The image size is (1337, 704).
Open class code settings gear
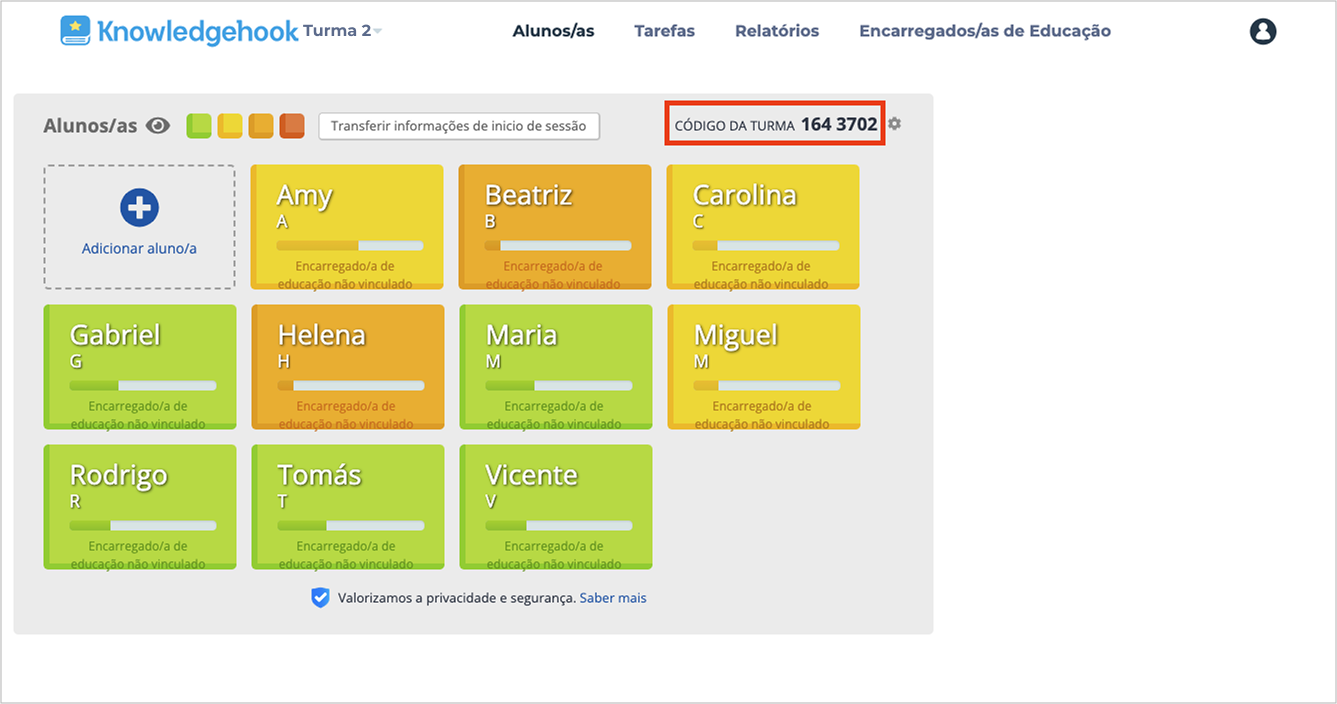(895, 124)
